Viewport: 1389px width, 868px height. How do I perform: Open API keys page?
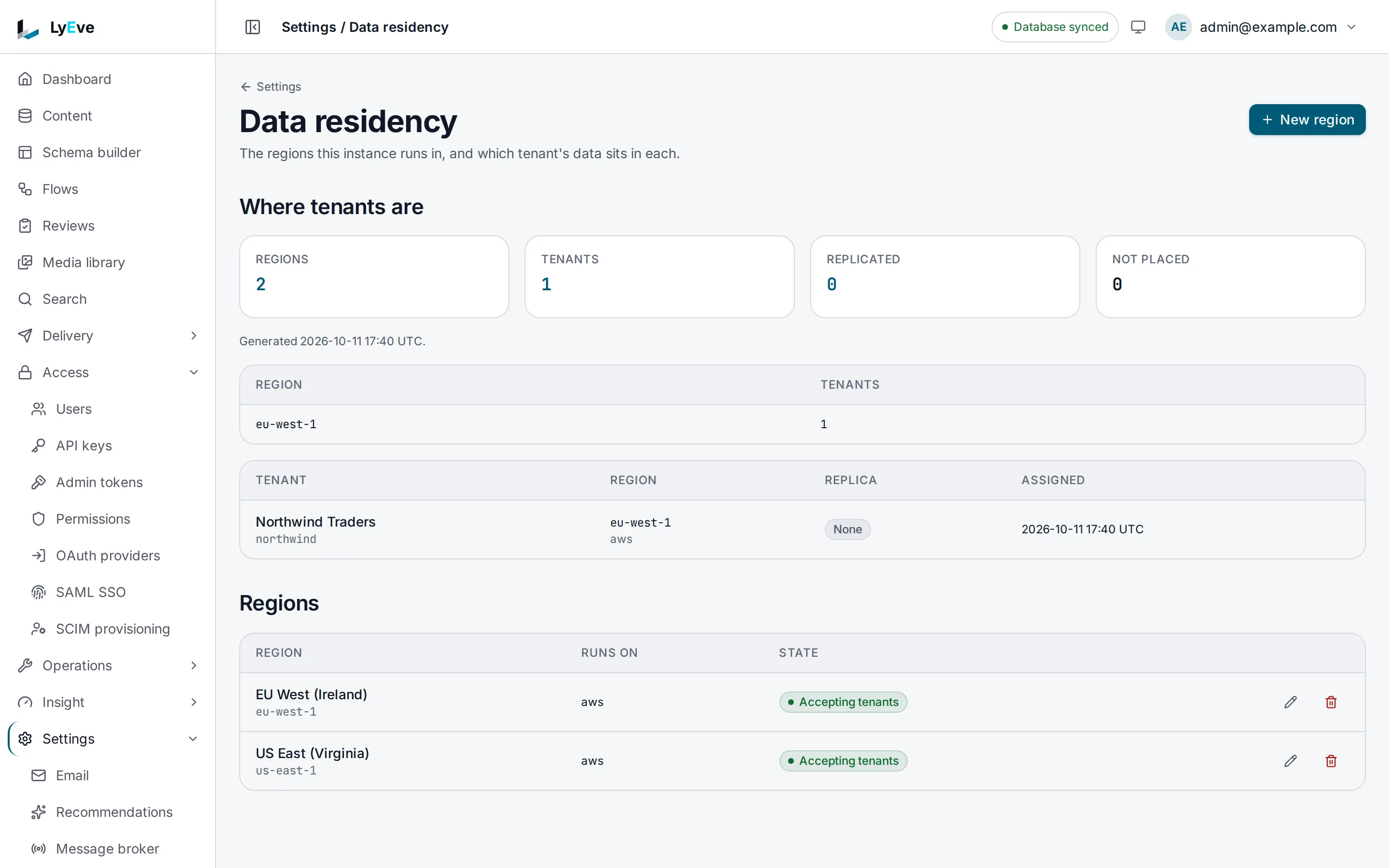114,446
